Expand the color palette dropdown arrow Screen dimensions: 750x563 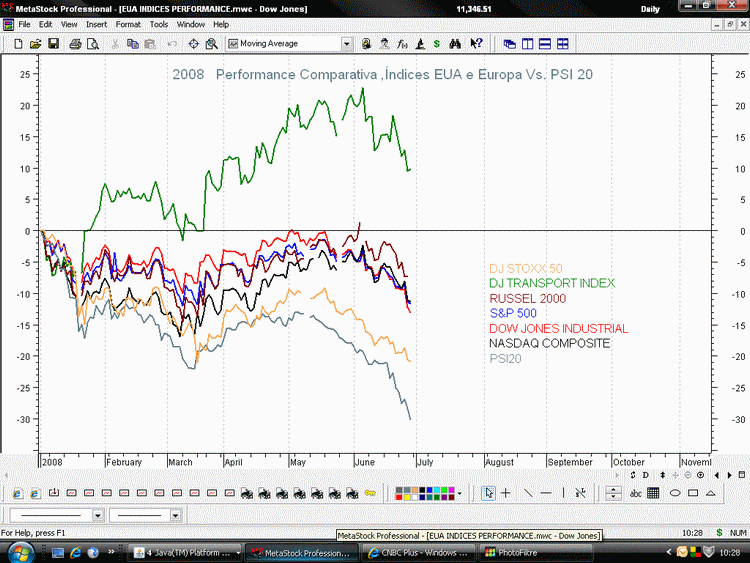point(460,493)
